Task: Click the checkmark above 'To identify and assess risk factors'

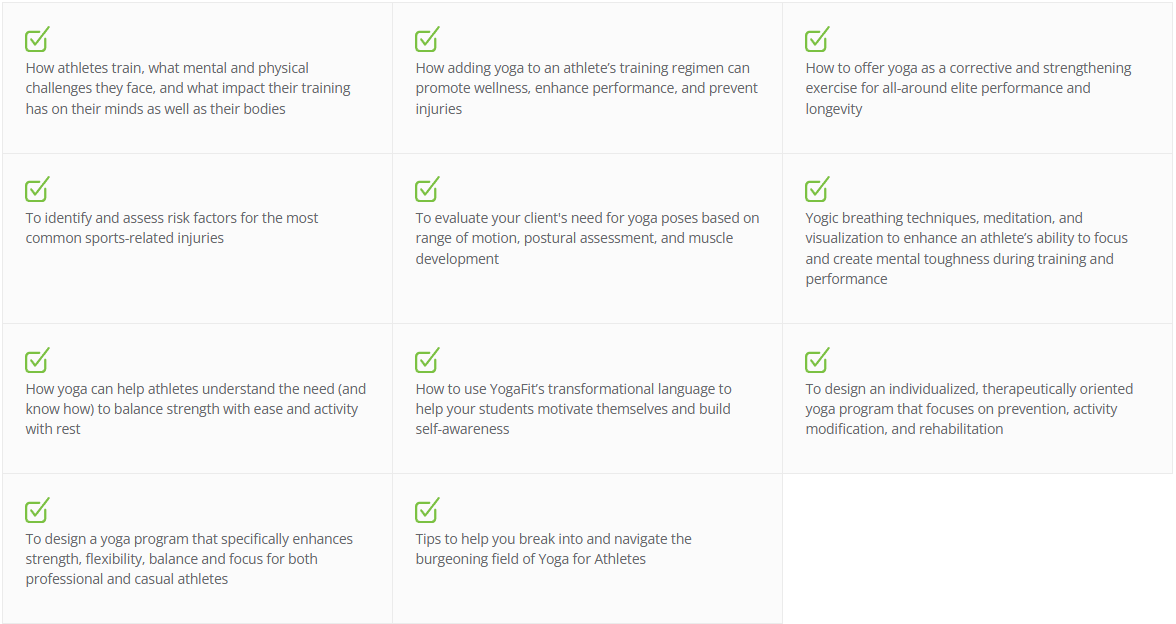Action: click(37, 189)
